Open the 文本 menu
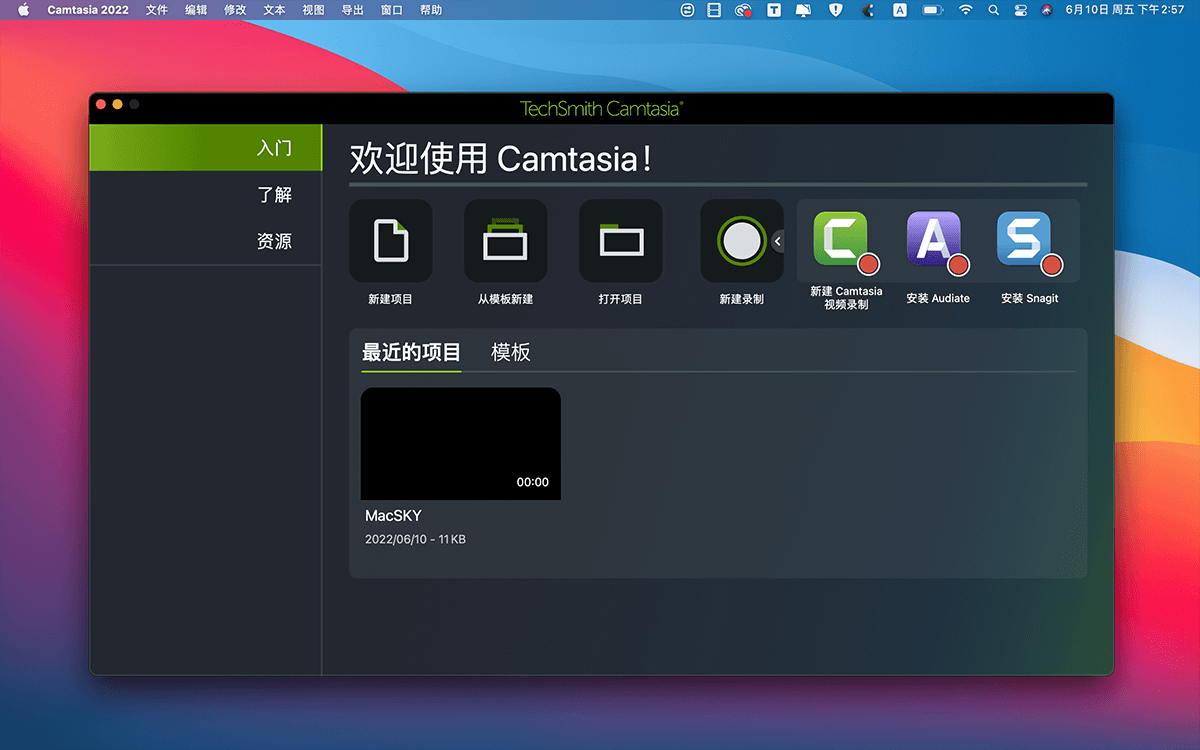 274,10
